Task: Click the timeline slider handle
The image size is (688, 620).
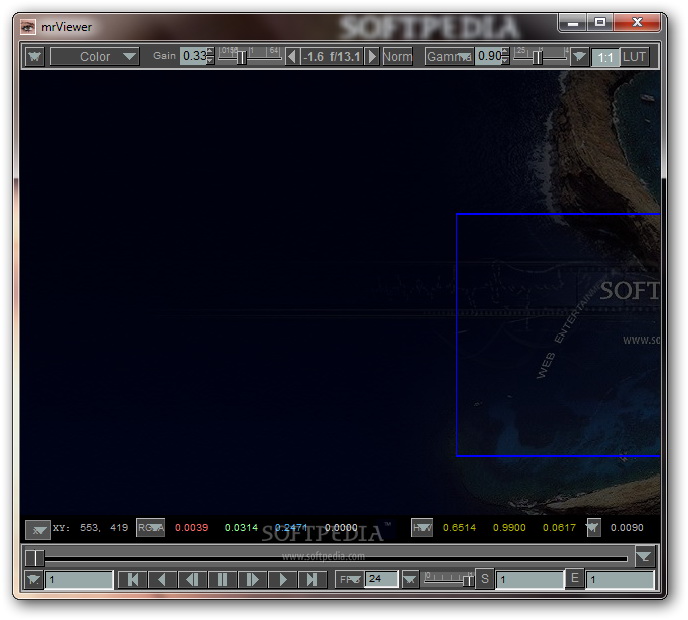Action: pyautogui.click(x=35, y=558)
